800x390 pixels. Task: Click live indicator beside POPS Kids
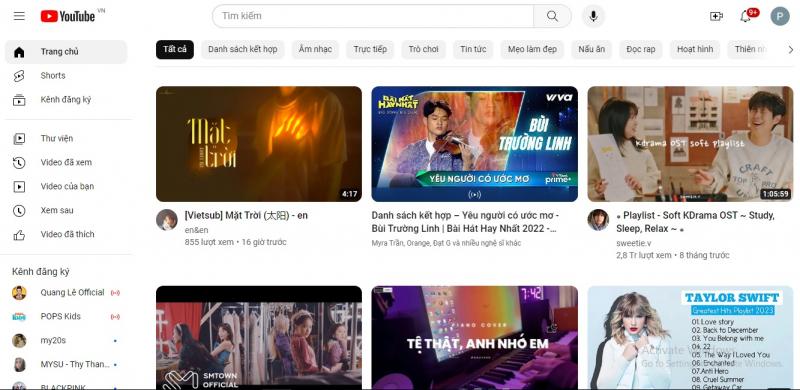pos(115,317)
